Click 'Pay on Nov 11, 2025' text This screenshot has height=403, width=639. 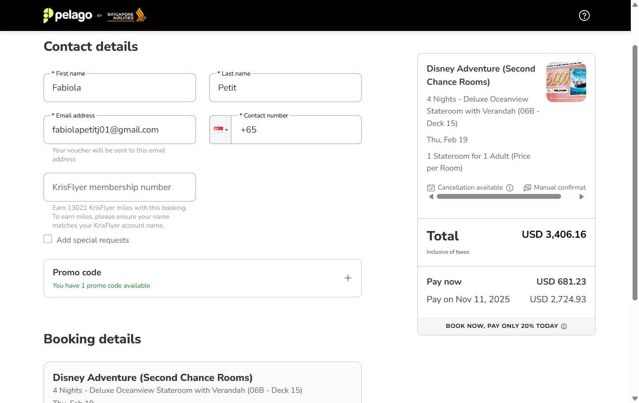(x=468, y=299)
